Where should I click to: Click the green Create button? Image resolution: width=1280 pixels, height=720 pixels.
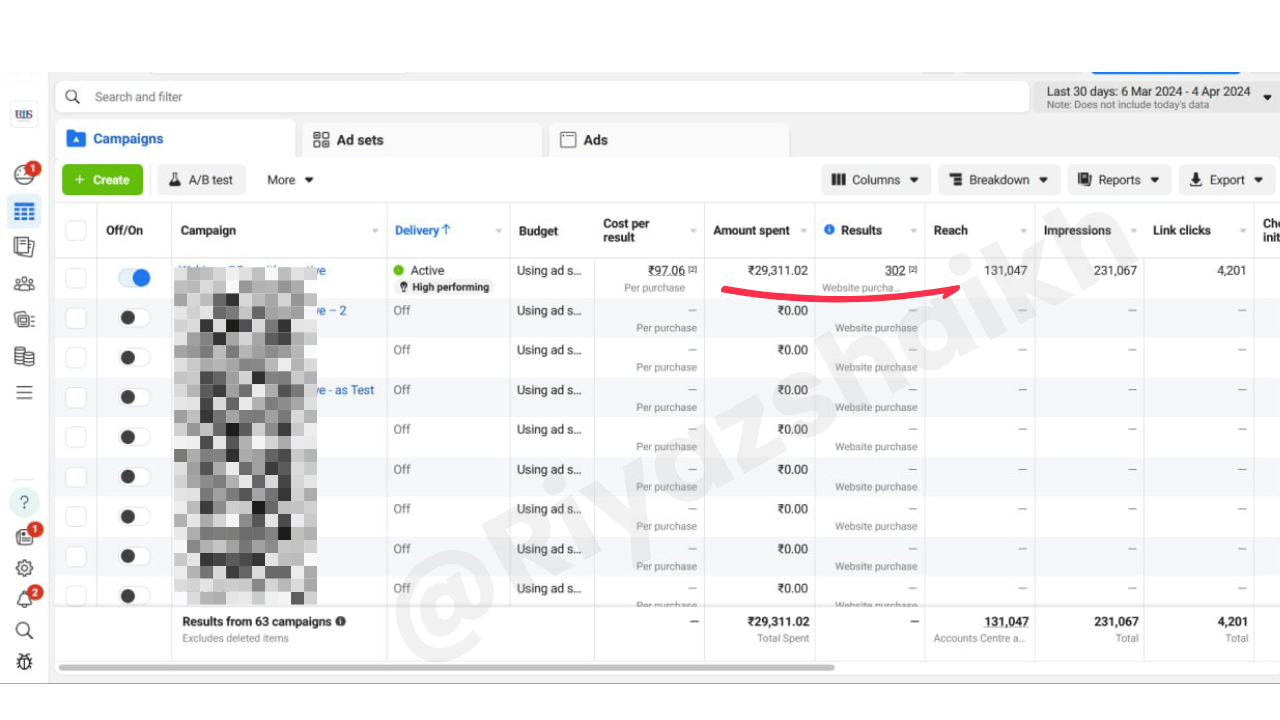point(102,180)
